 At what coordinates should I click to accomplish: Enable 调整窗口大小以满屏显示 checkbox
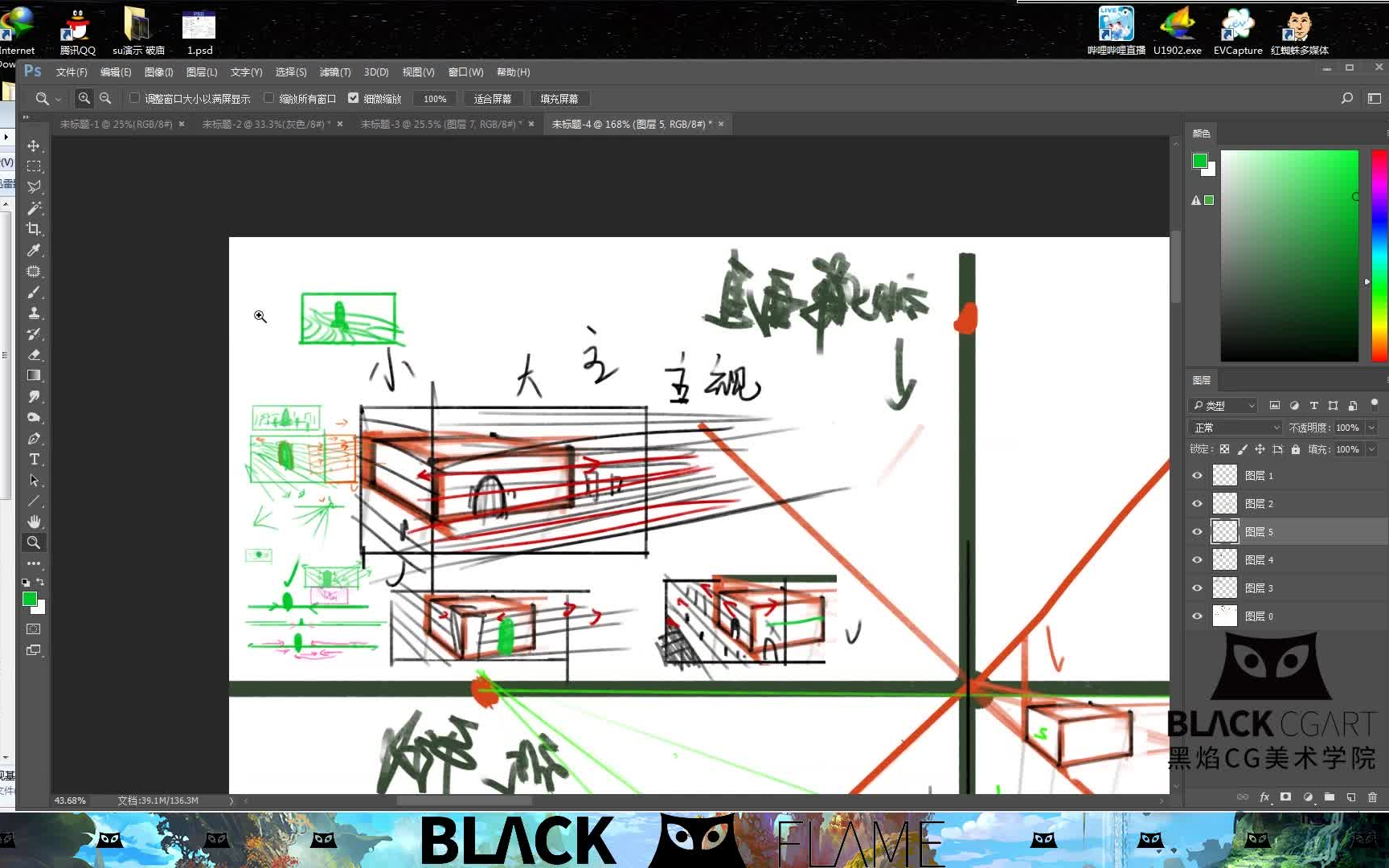[134, 98]
